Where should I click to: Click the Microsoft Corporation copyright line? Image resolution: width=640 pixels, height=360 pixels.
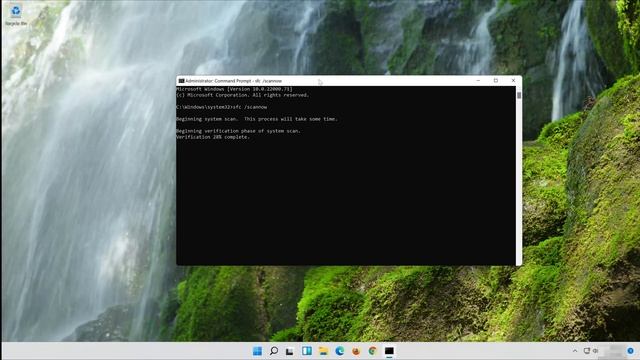[x=243, y=95]
